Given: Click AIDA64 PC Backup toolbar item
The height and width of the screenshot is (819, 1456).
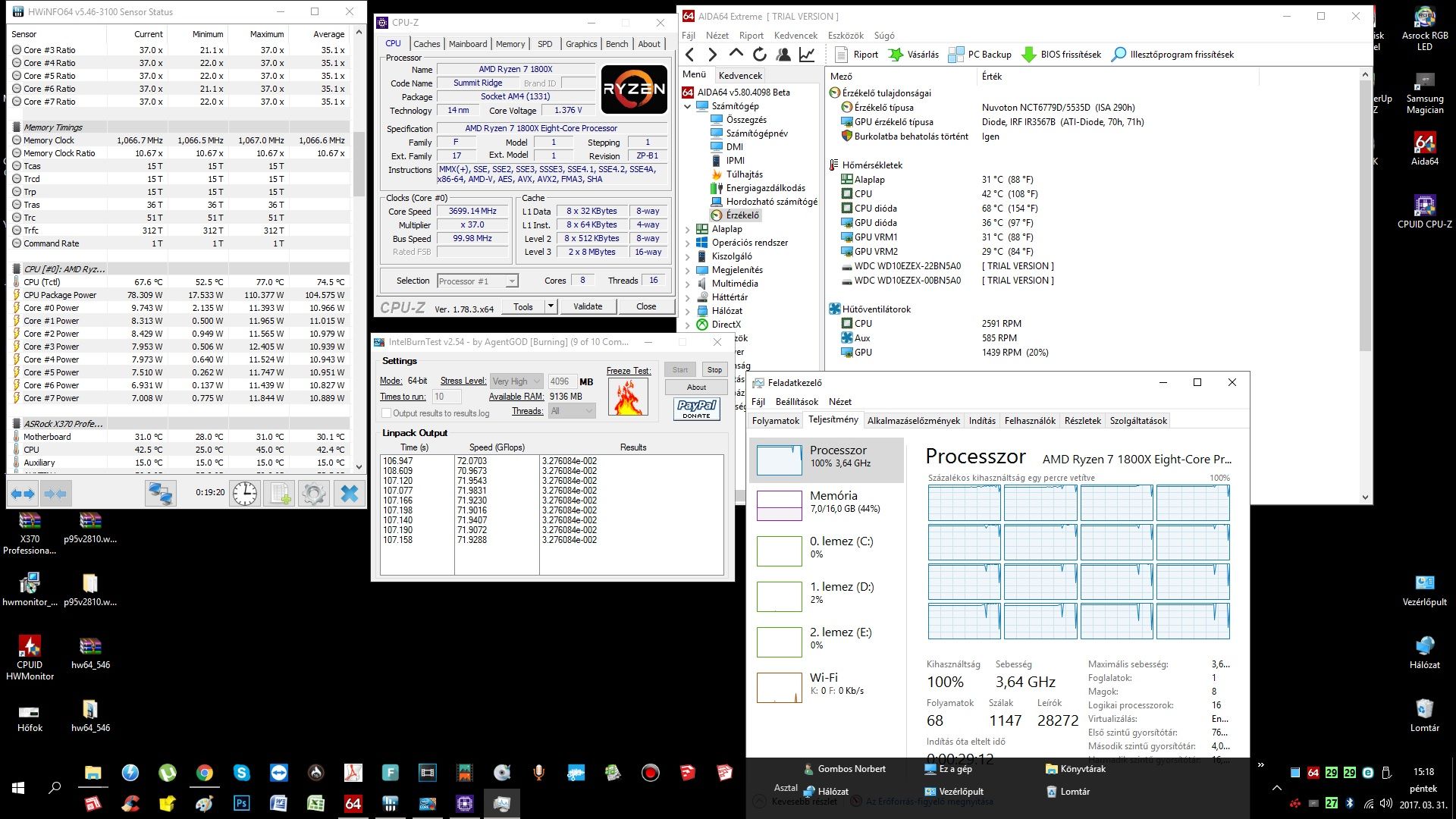Looking at the screenshot, I should (979, 55).
